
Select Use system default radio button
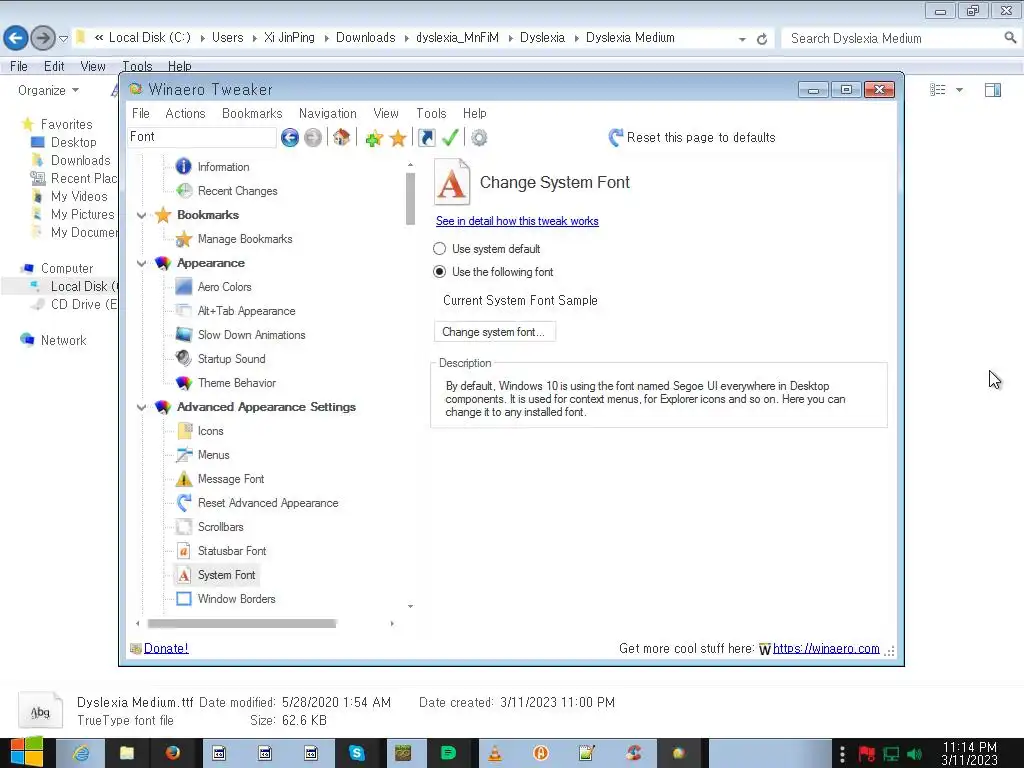tap(440, 249)
